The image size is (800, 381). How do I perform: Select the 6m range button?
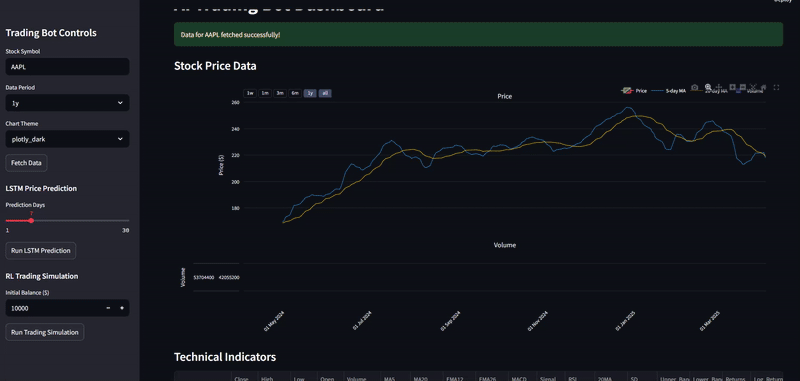pyautogui.click(x=295, y=93)
